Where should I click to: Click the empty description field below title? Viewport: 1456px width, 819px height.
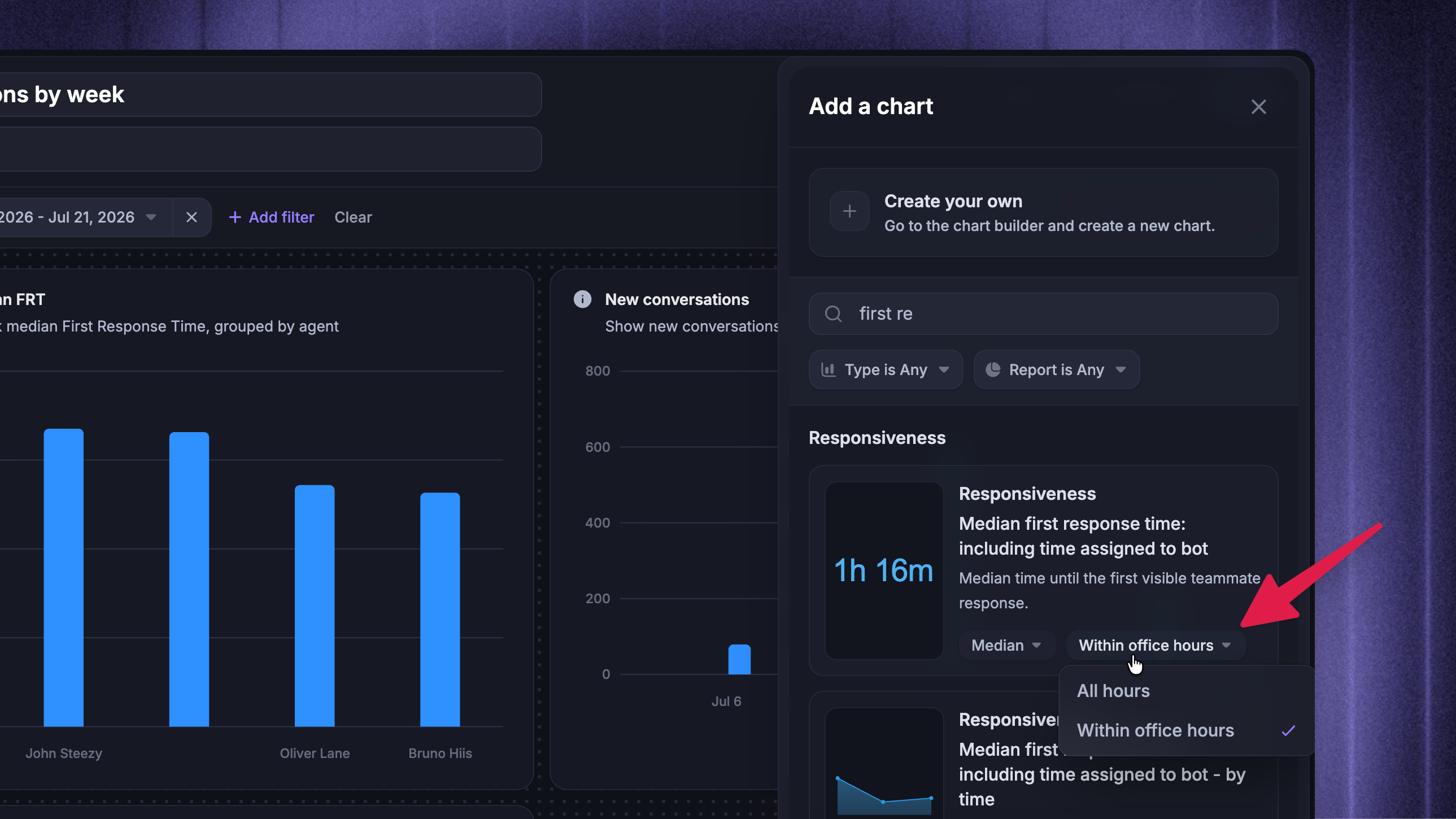click(x=270, y=149)
